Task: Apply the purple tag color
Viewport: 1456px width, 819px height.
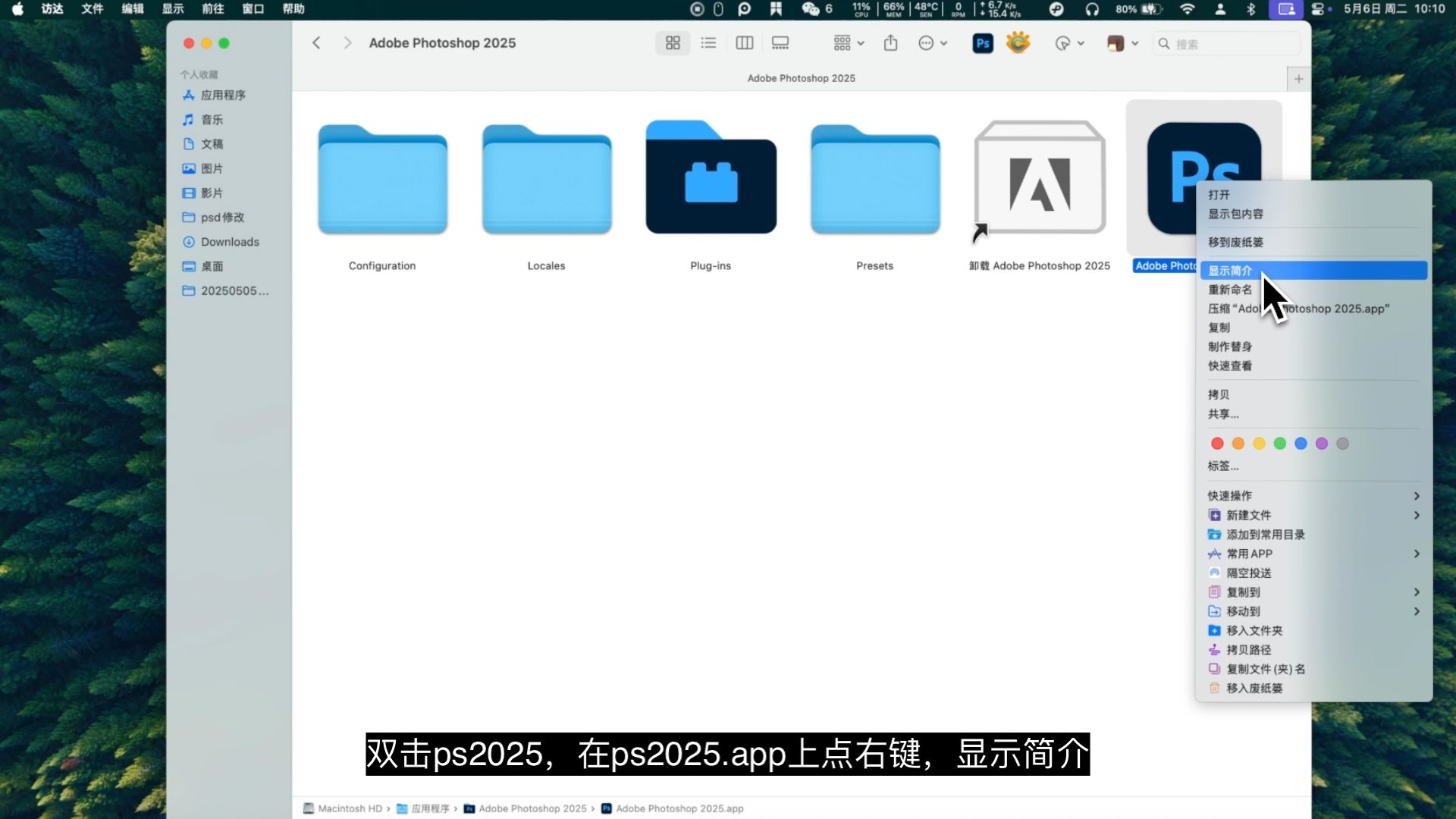Action: coord(1322,444)
